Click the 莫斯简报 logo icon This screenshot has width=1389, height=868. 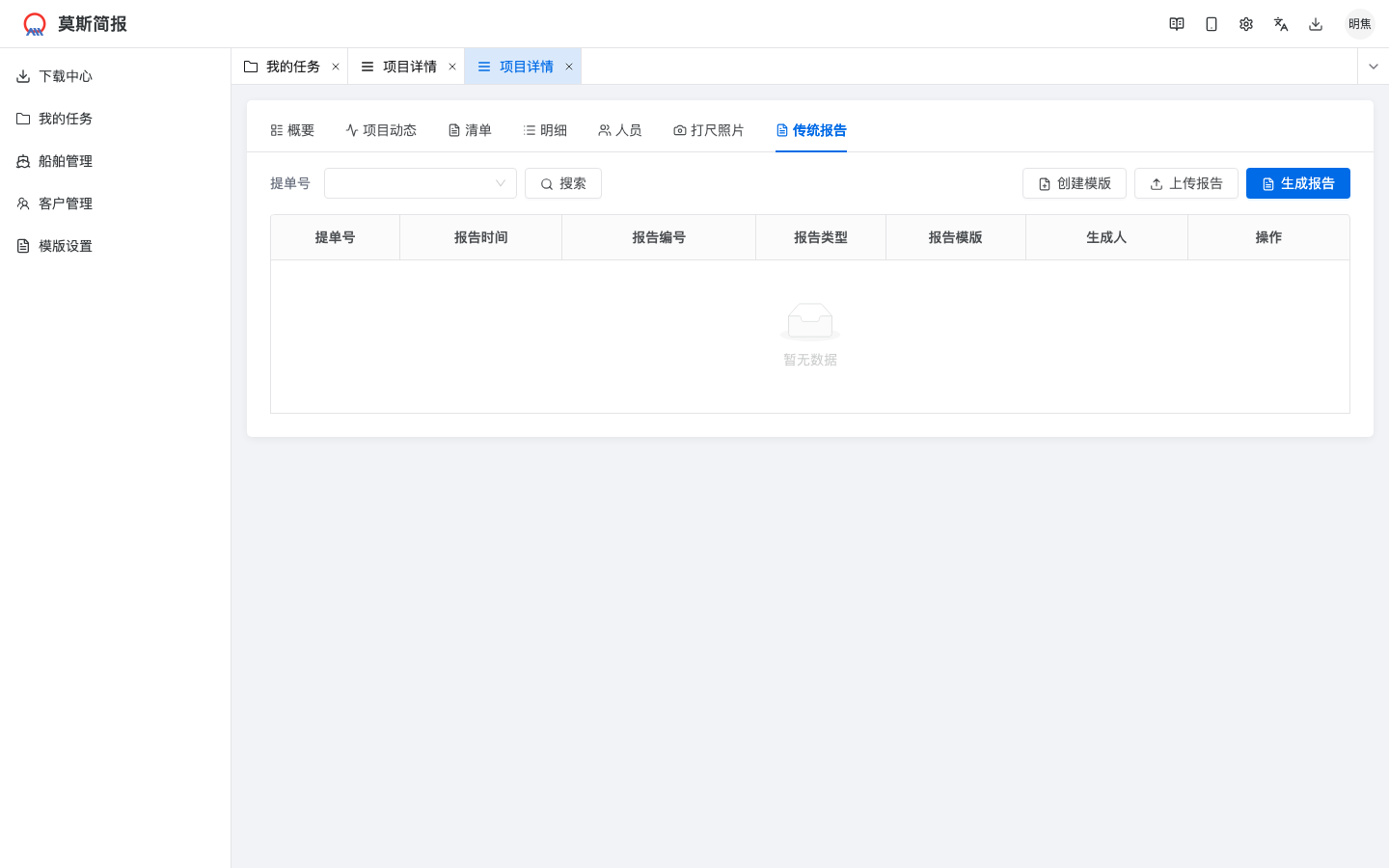pos(35,24)
